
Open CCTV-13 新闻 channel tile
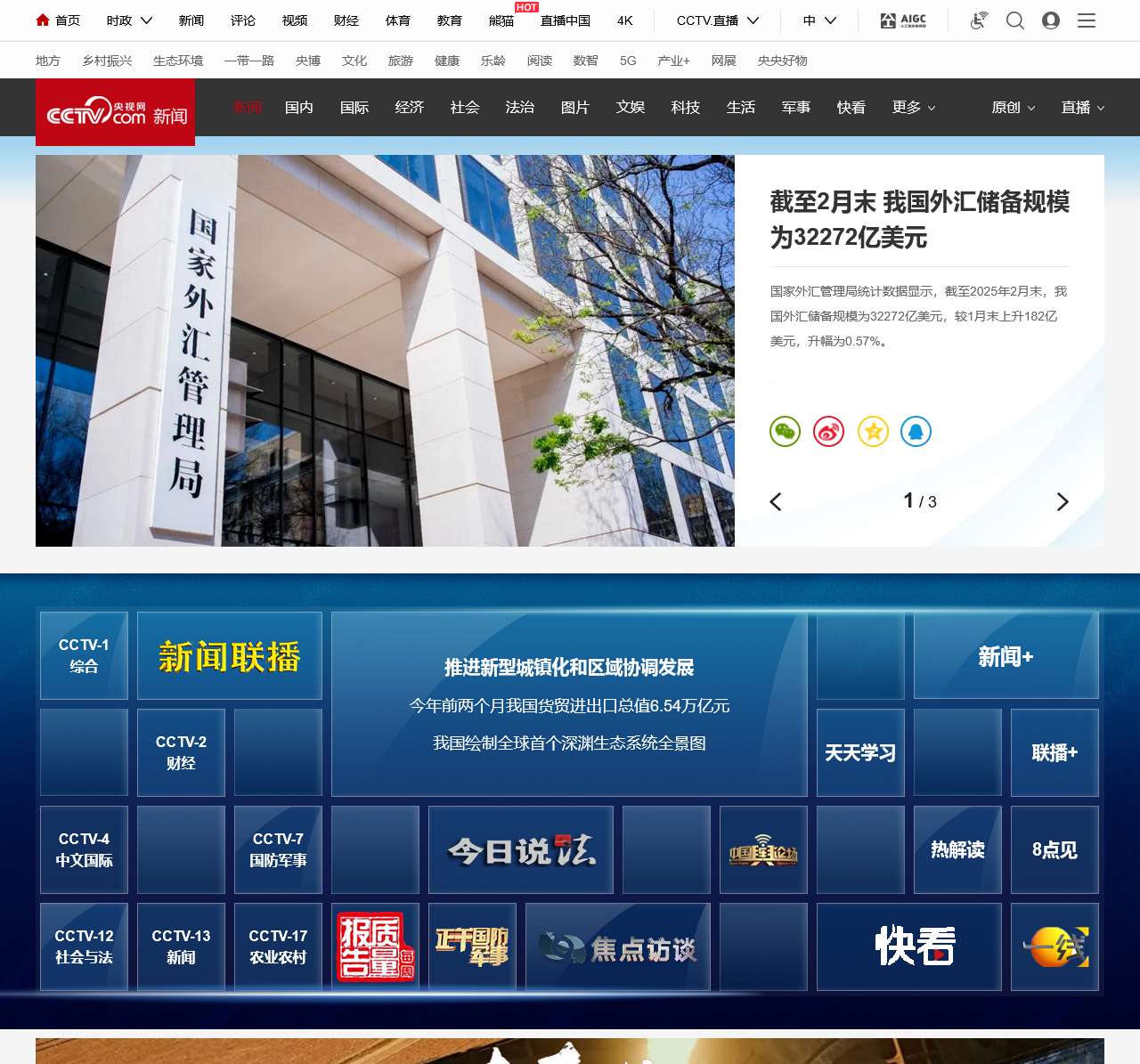181,947
